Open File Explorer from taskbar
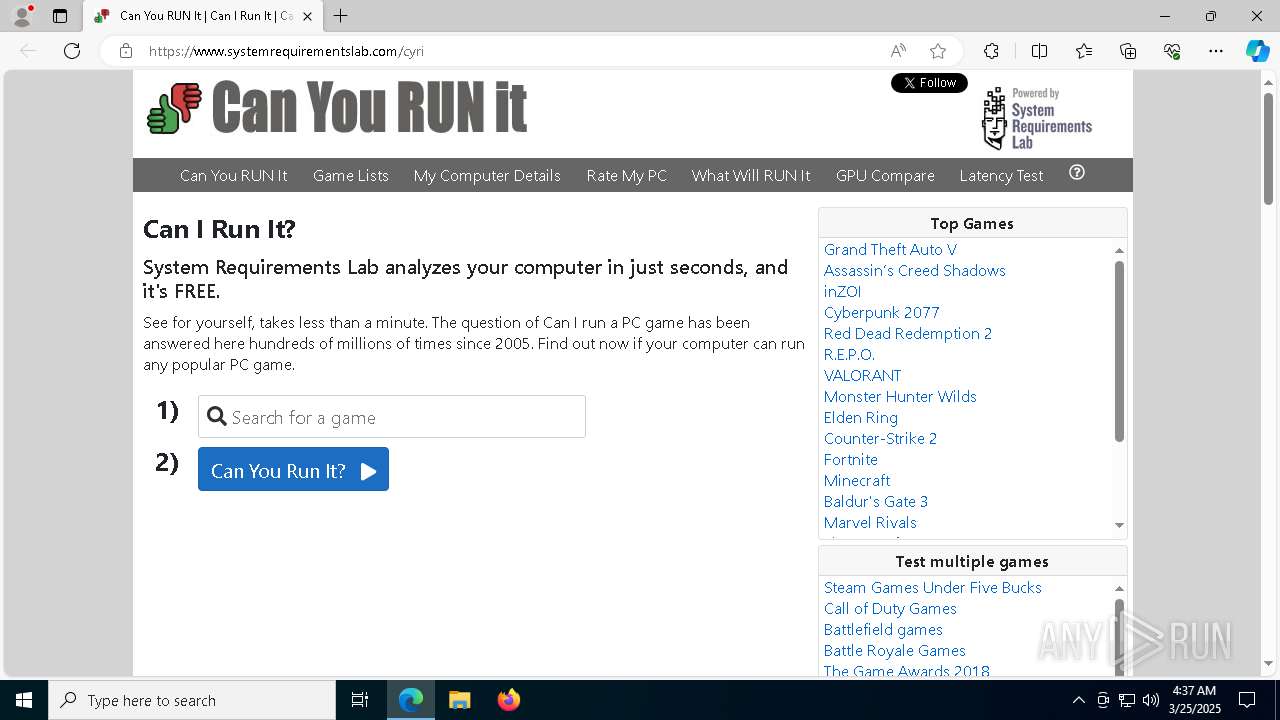Image resolution: width=1280 pixels, height=720 pixels. 459,700
